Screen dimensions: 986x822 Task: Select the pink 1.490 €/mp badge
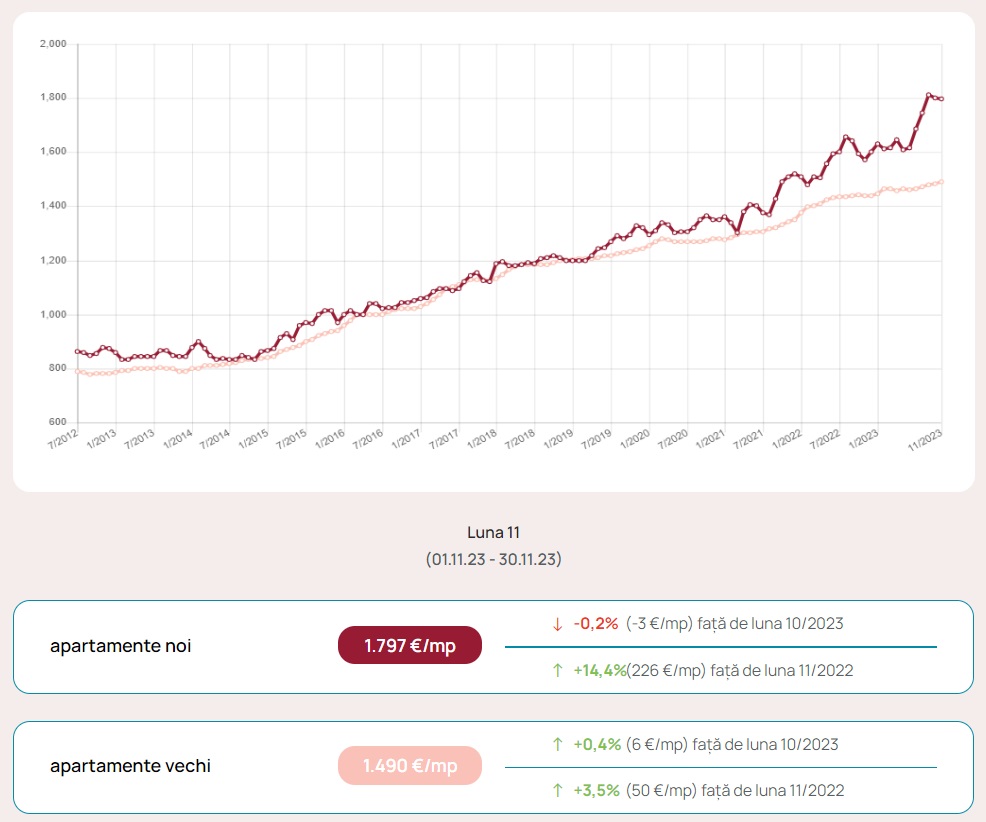coord(410,766)
